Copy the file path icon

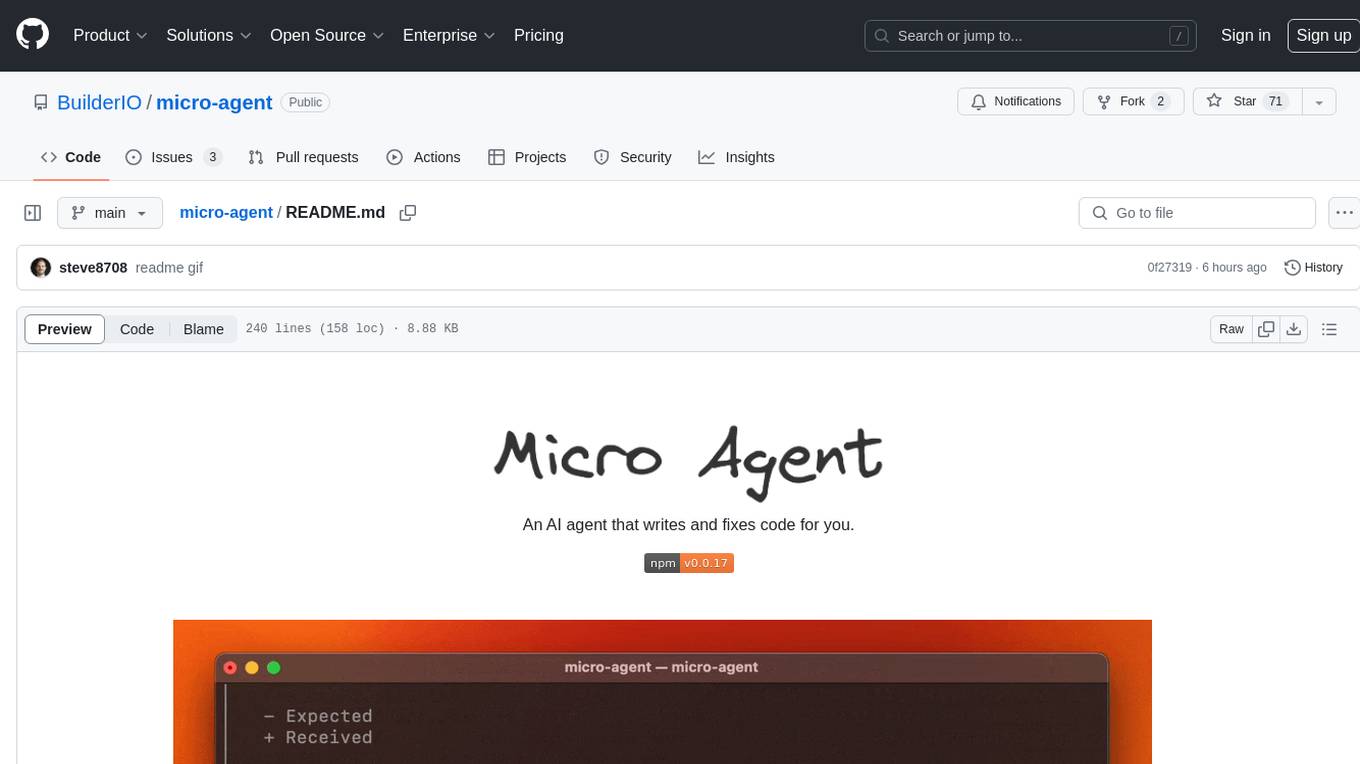point(407,213)
